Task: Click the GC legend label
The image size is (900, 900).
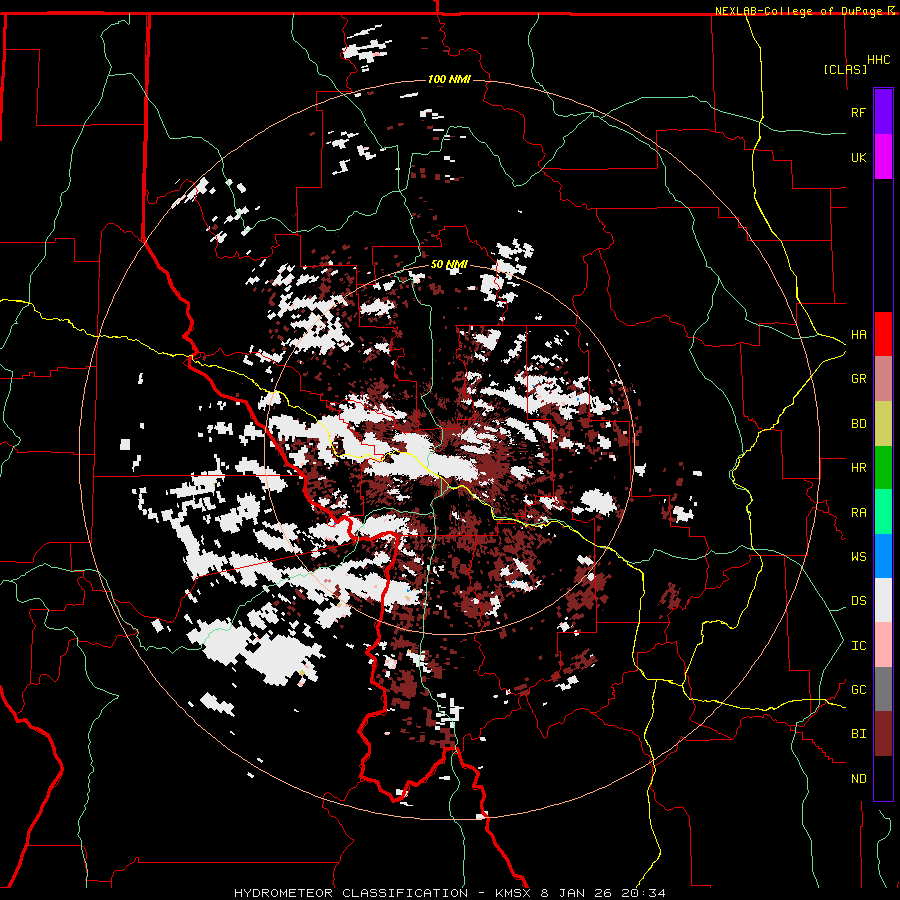Action: pyautogui.click(x=858, y=690)
